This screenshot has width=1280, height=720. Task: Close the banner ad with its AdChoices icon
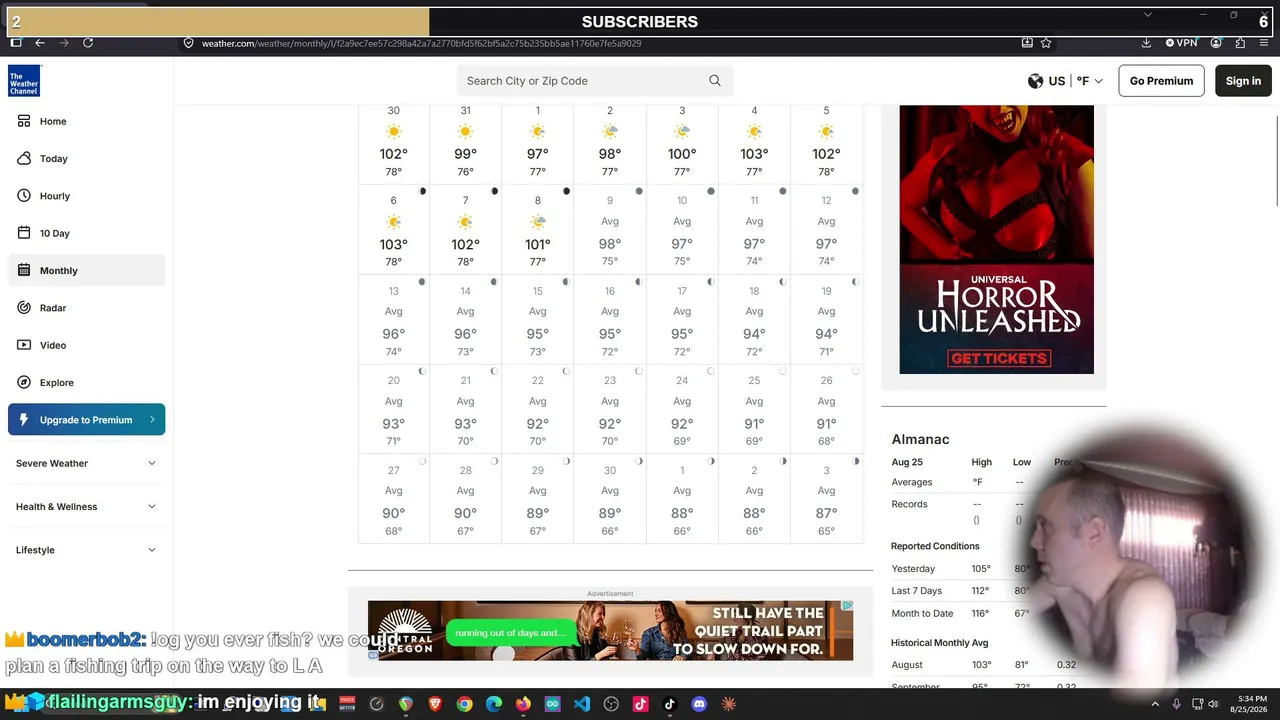point(847,606)
